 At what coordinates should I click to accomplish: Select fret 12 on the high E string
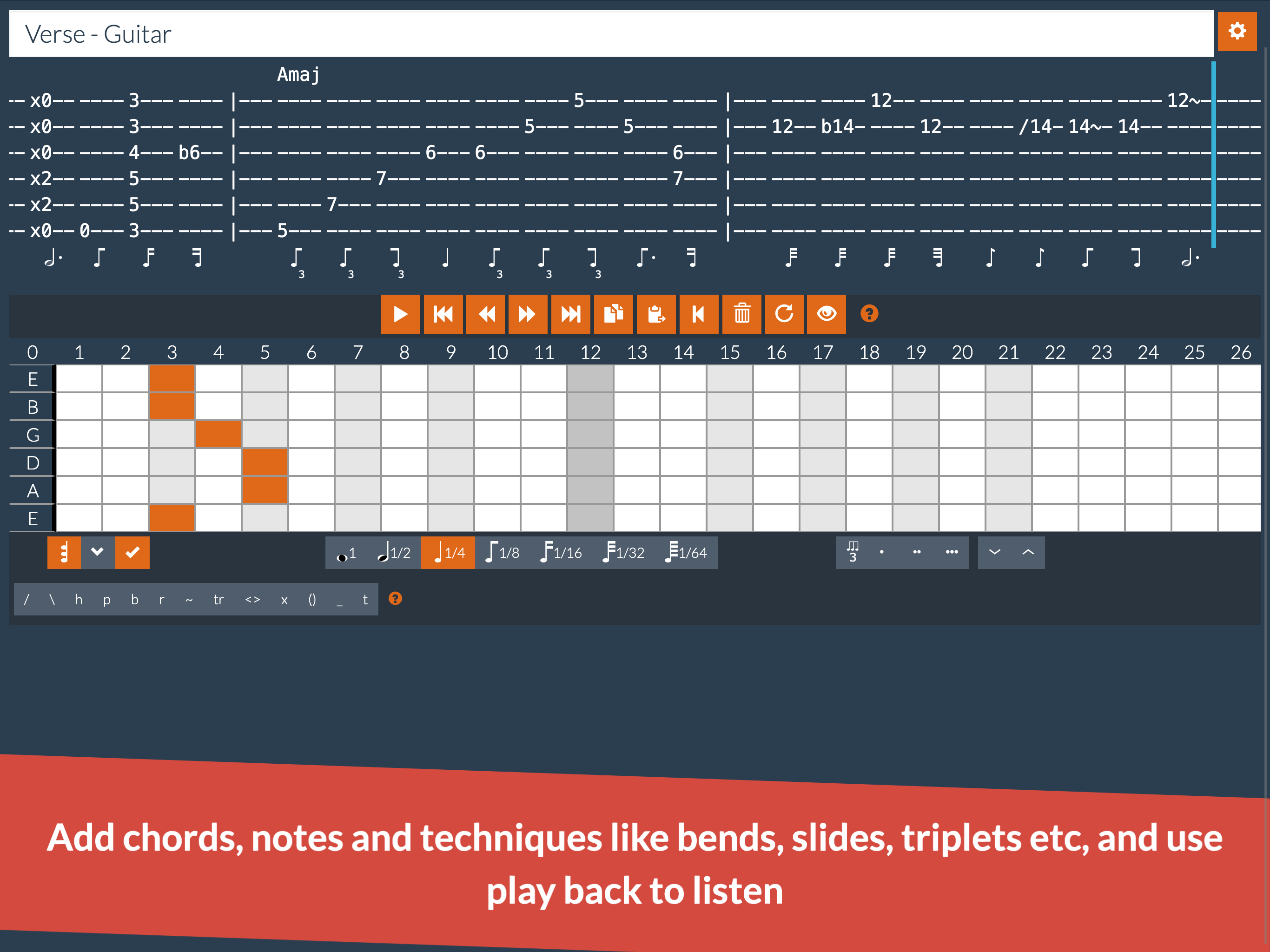click(590, 379)
